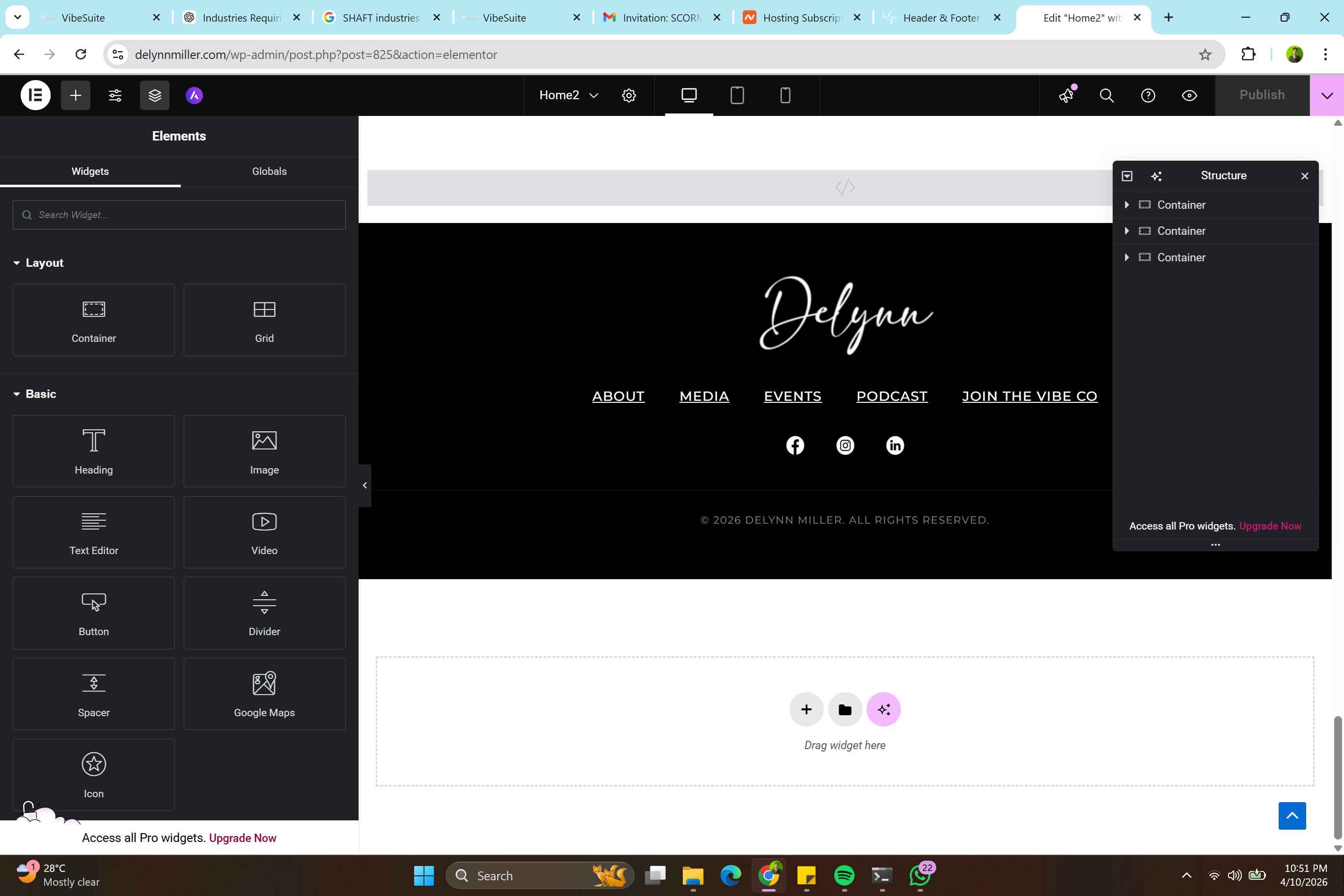The height and width of the screenshot is (896, 1344).
Task: Select the Grid widget
Action: [x=265, y=320]
